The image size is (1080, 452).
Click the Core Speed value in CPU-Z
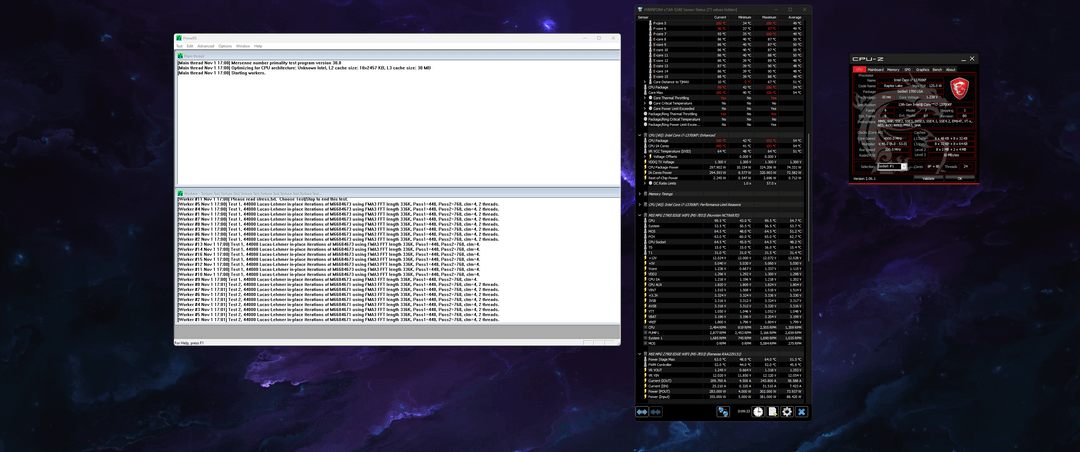point(893,138)
